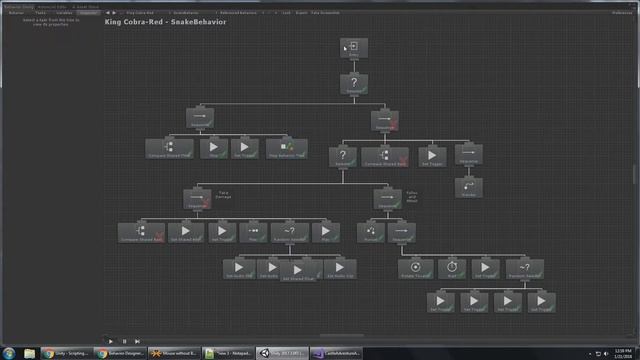Select the Compare Shared Float node
Screen dimensions: 640x360
pos(169,149)
